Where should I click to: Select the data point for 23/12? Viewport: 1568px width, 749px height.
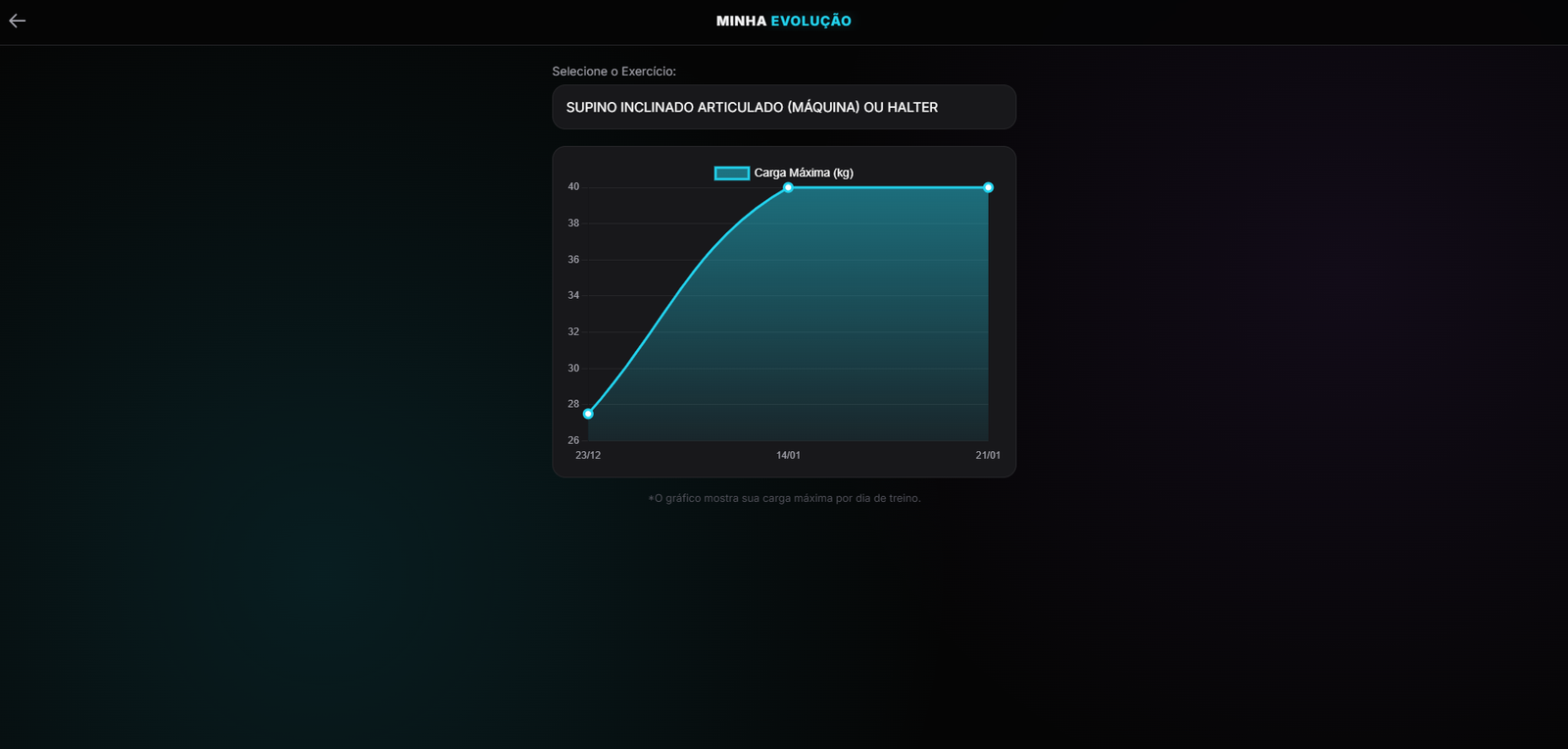pyautogui.click(x=588, y=414)
